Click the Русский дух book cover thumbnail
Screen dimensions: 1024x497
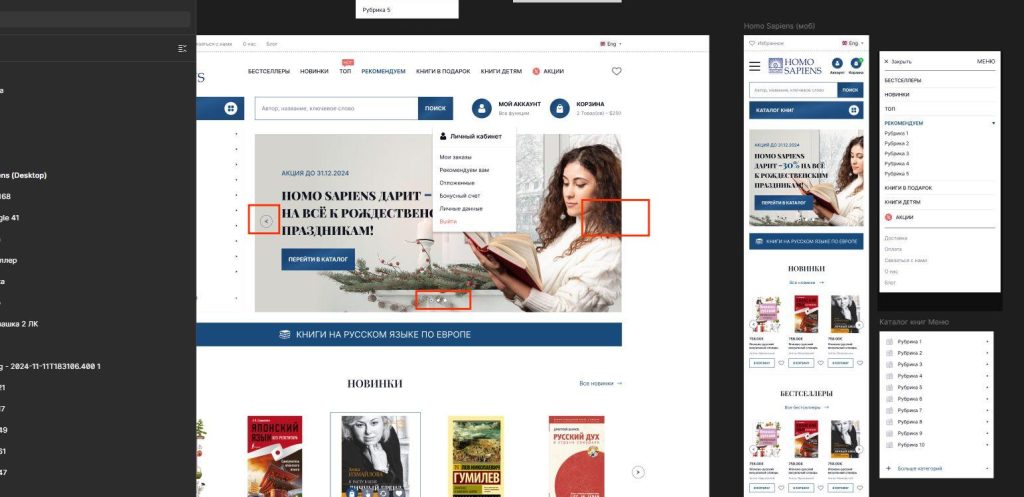[577, 457]
